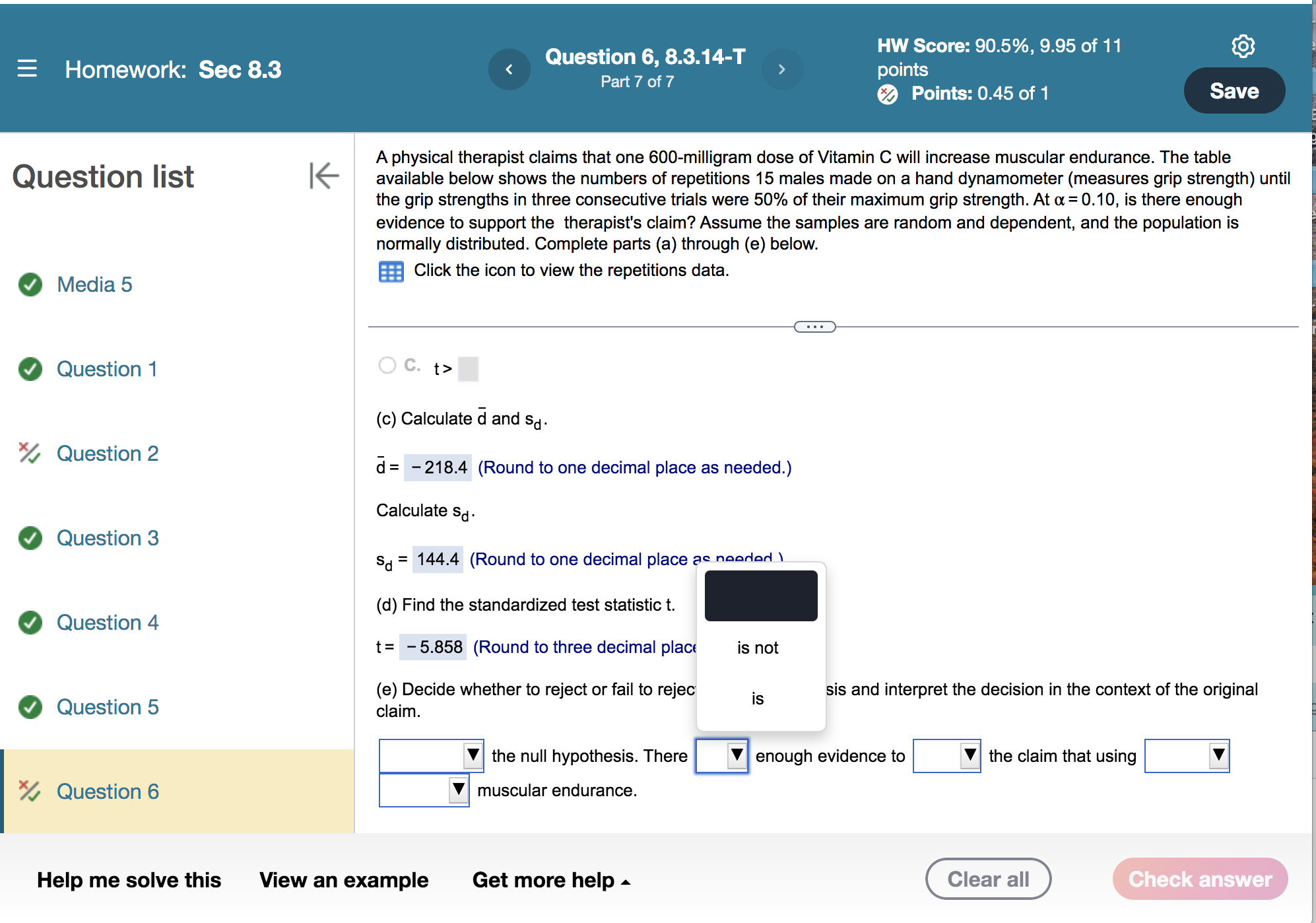Click the partial-credit points icon
Image resolution: width=1316 pixels, height=923 pixels.
pyautogui.click(x=888, y=94)
